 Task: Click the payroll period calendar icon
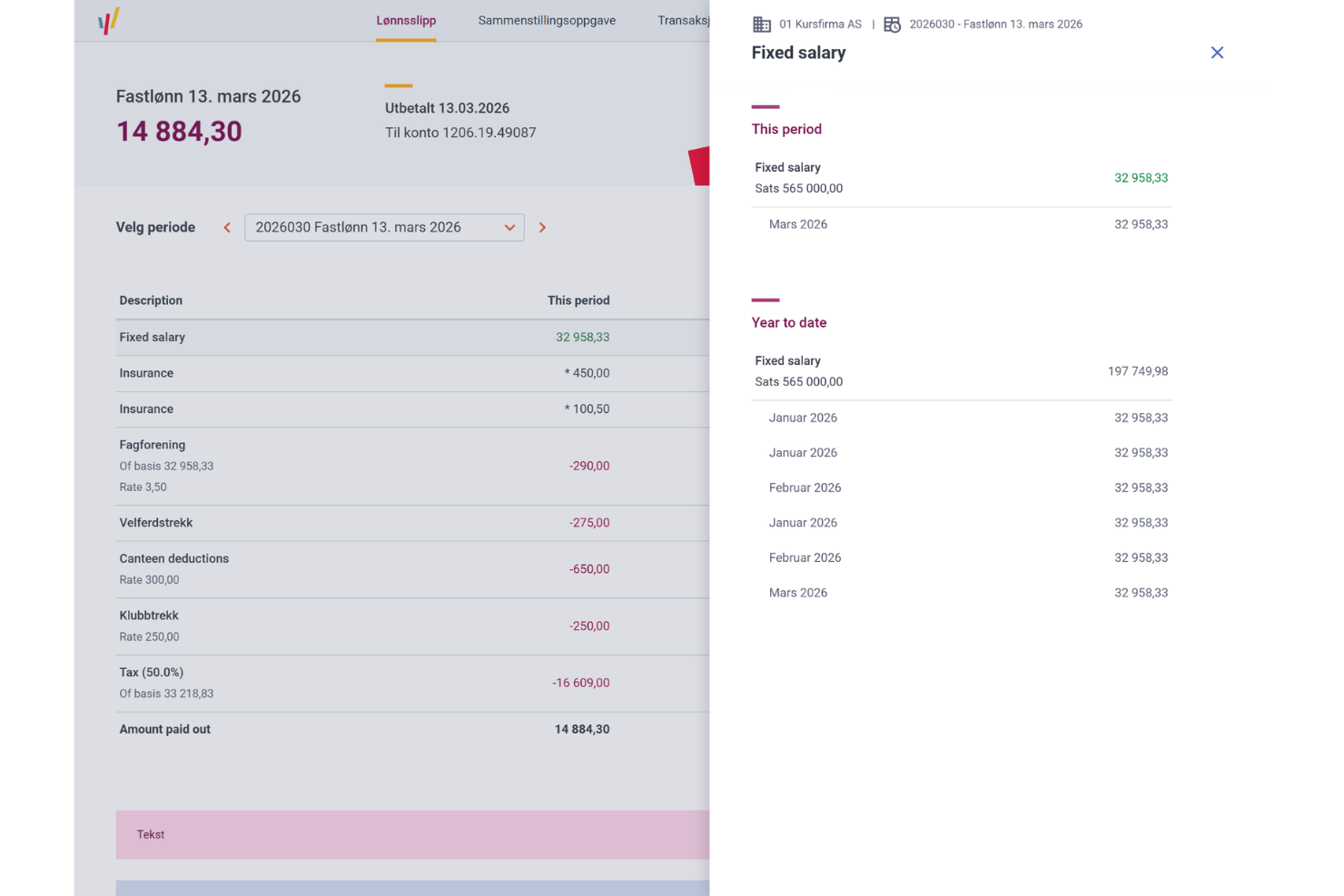[x=893, y=25]
